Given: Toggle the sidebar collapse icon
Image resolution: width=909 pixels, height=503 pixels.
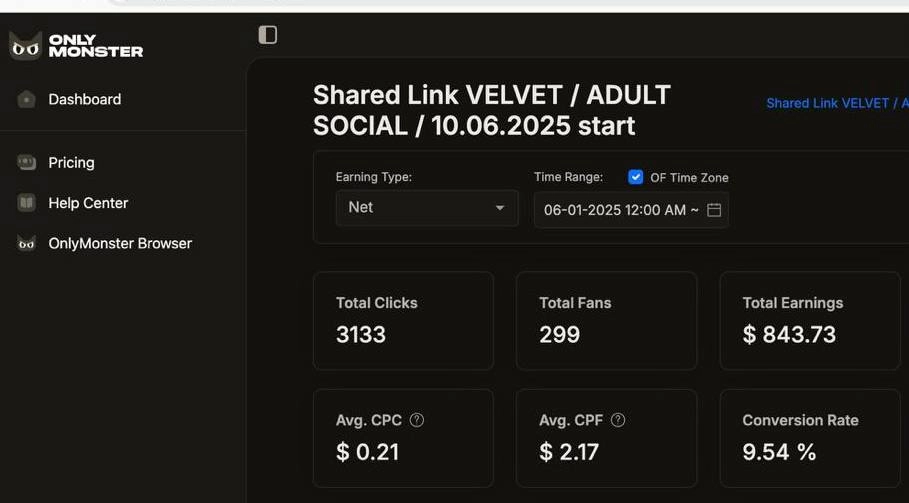Looking at the screenshot, I should (267, 35).
